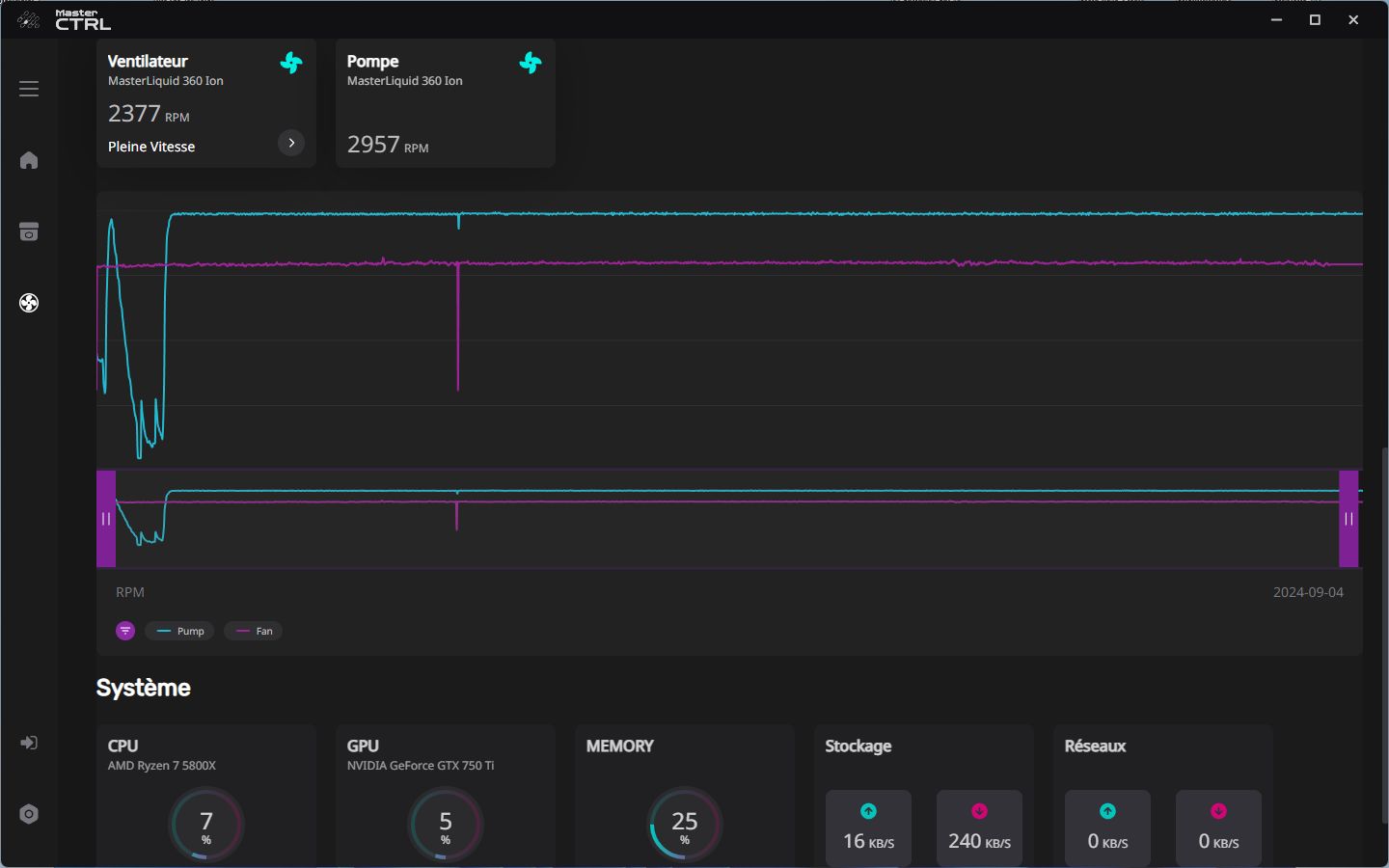Open the devices archive icon in sidebar
This screenshot has height=868, width=1389.
point(29,231)
